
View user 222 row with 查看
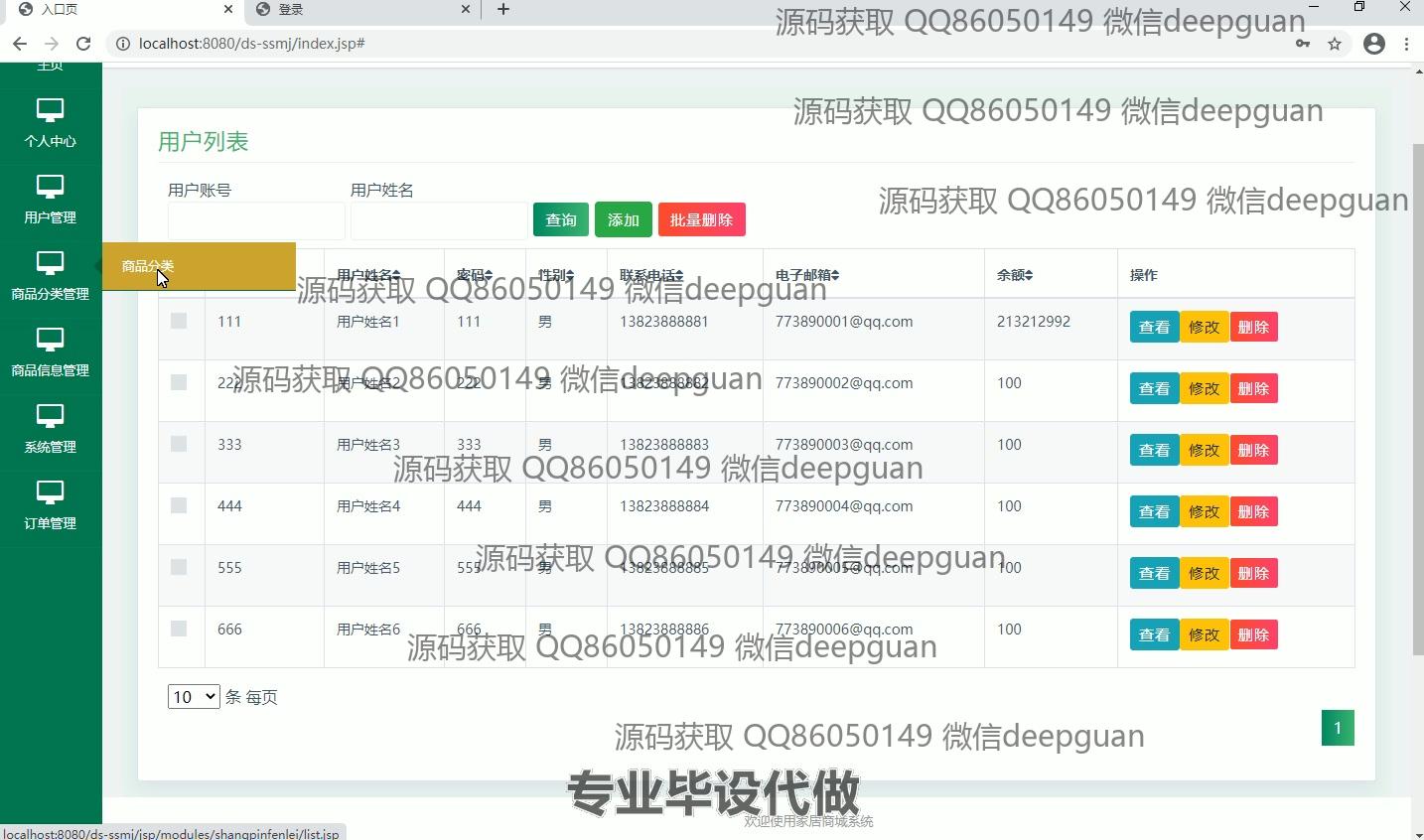(x=1154, y=388)
